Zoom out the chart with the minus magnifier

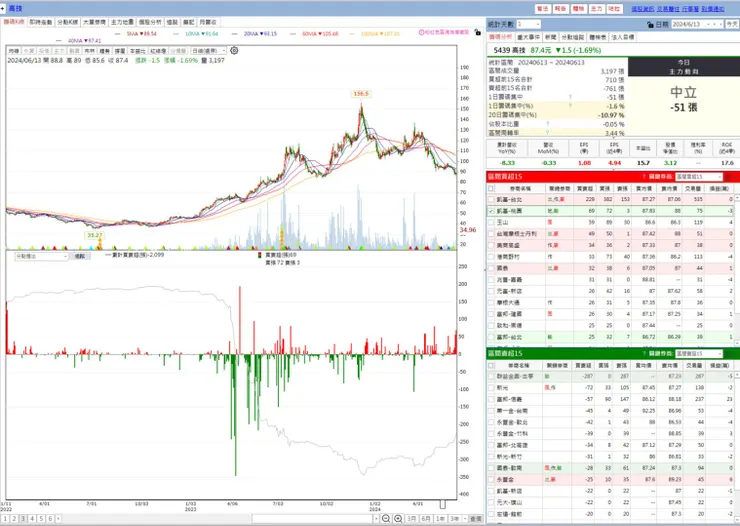click(386, 518)
